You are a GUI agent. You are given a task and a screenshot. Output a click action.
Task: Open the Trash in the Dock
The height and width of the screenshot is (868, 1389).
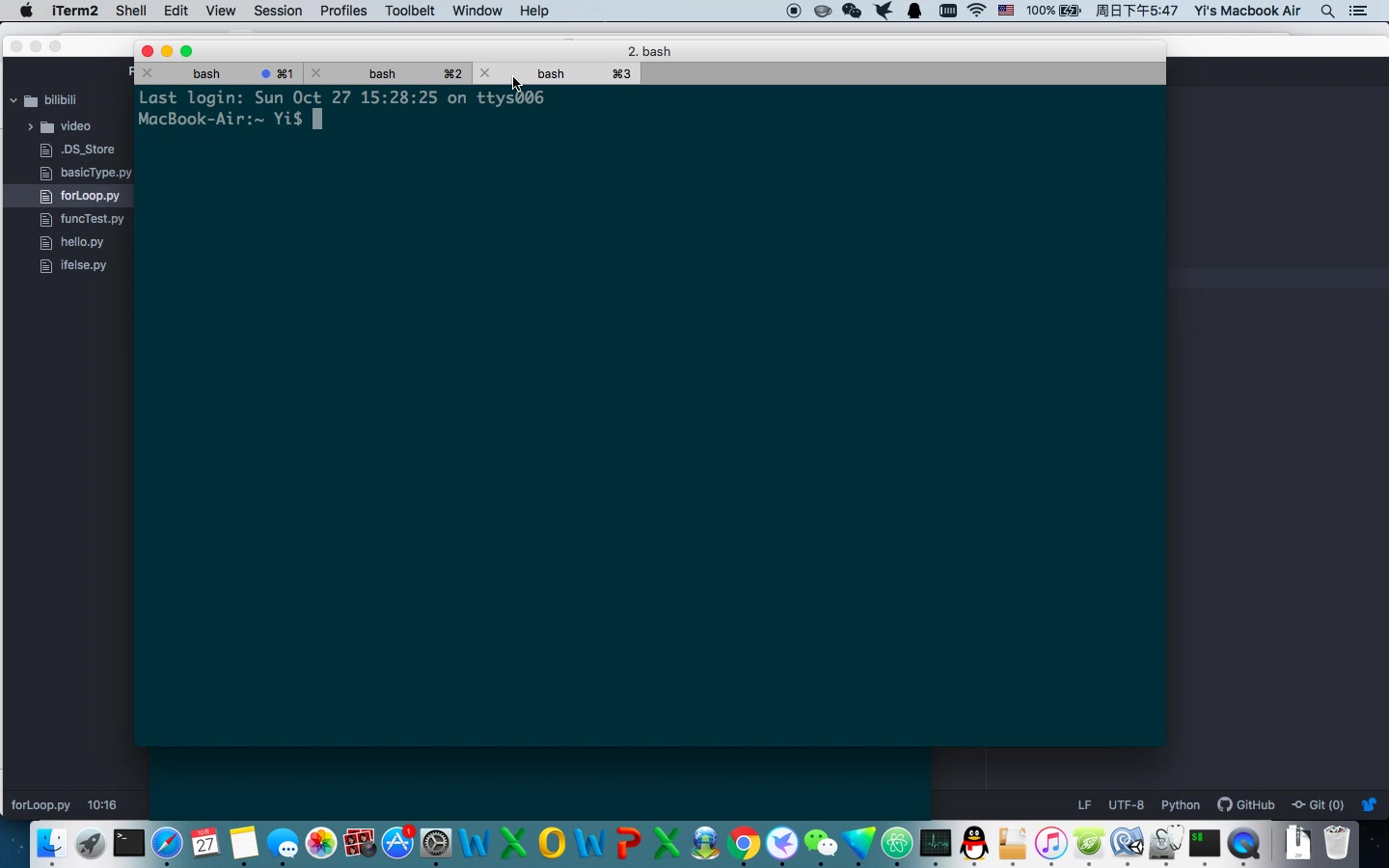(1337, 844)
